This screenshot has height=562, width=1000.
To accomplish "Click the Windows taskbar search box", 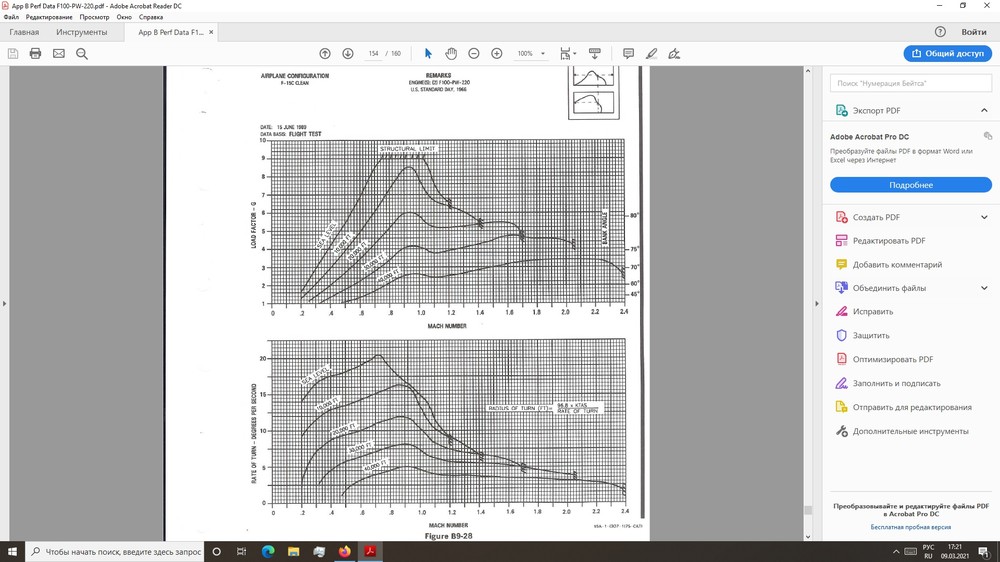I will click(115, 552).
